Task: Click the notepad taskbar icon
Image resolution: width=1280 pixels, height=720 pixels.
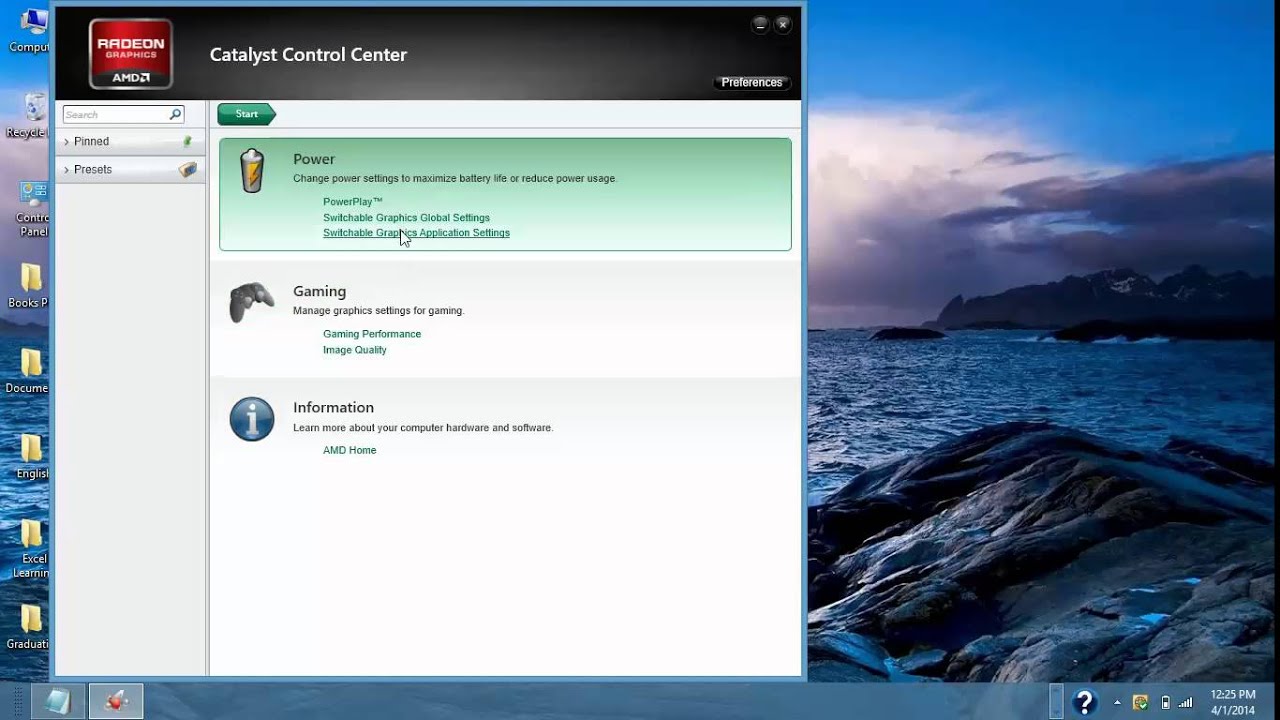Action: 57,701
